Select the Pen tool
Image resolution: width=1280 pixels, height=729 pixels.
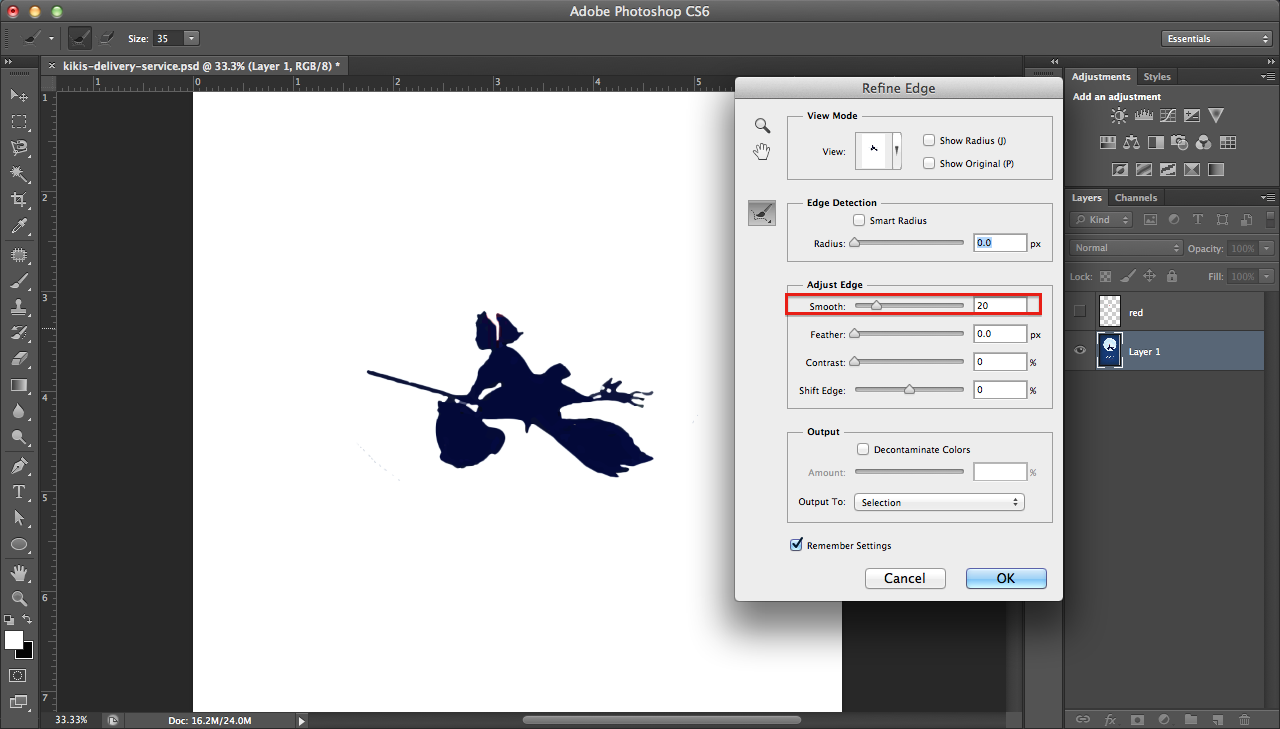tap(19, 466)
